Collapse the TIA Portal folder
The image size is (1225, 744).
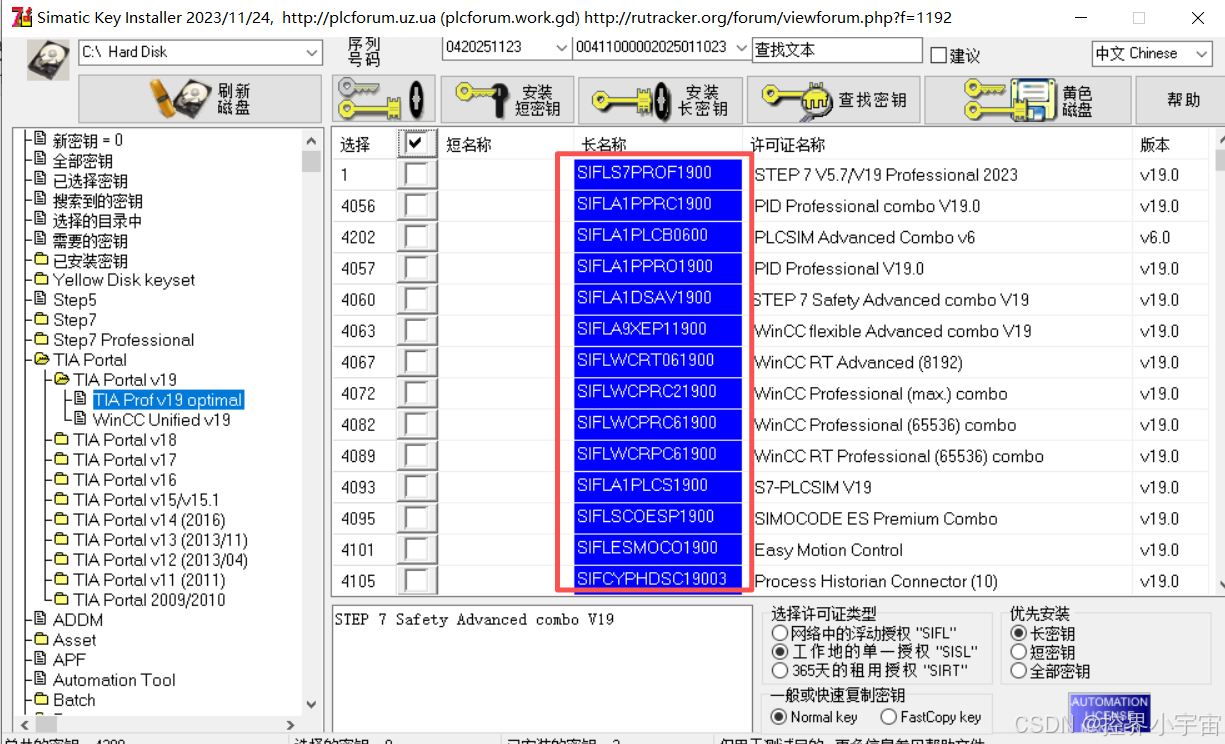[90, 360]
